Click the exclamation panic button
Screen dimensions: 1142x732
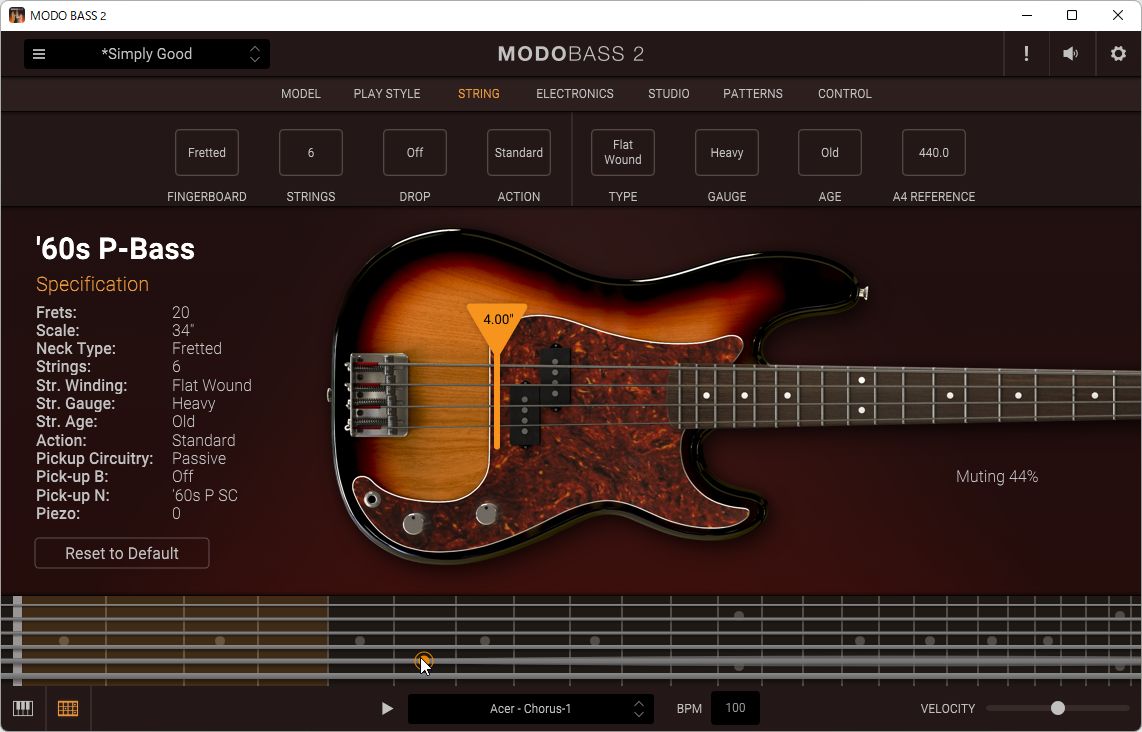1026,54
